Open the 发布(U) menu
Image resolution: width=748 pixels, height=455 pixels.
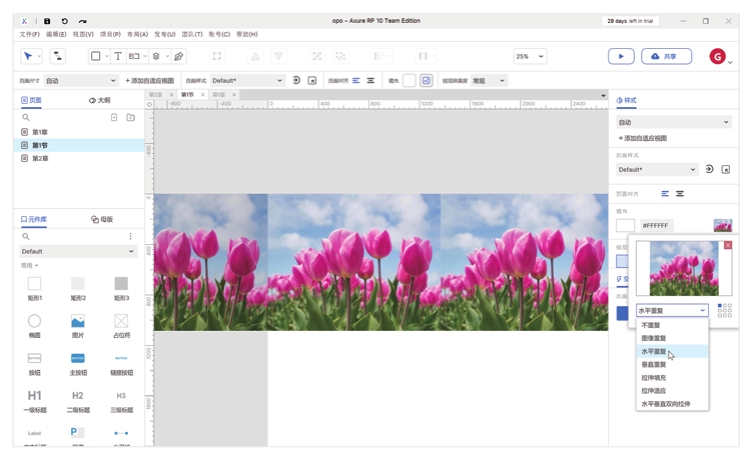coord(164,34)
